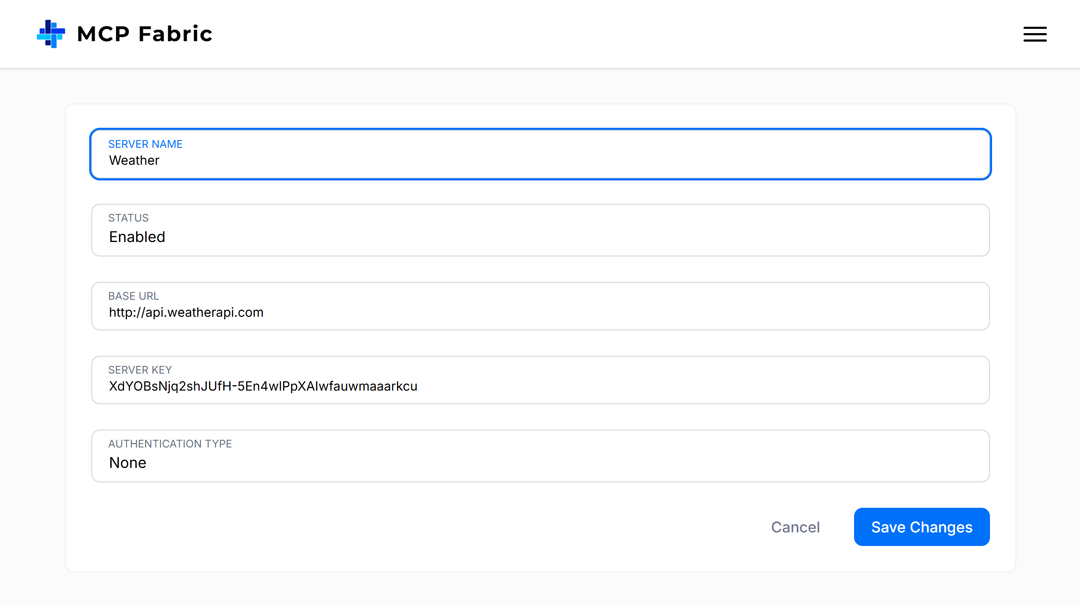1080x605 pixels.
Task: Click the blue cross icon in header
Action: 50,33
